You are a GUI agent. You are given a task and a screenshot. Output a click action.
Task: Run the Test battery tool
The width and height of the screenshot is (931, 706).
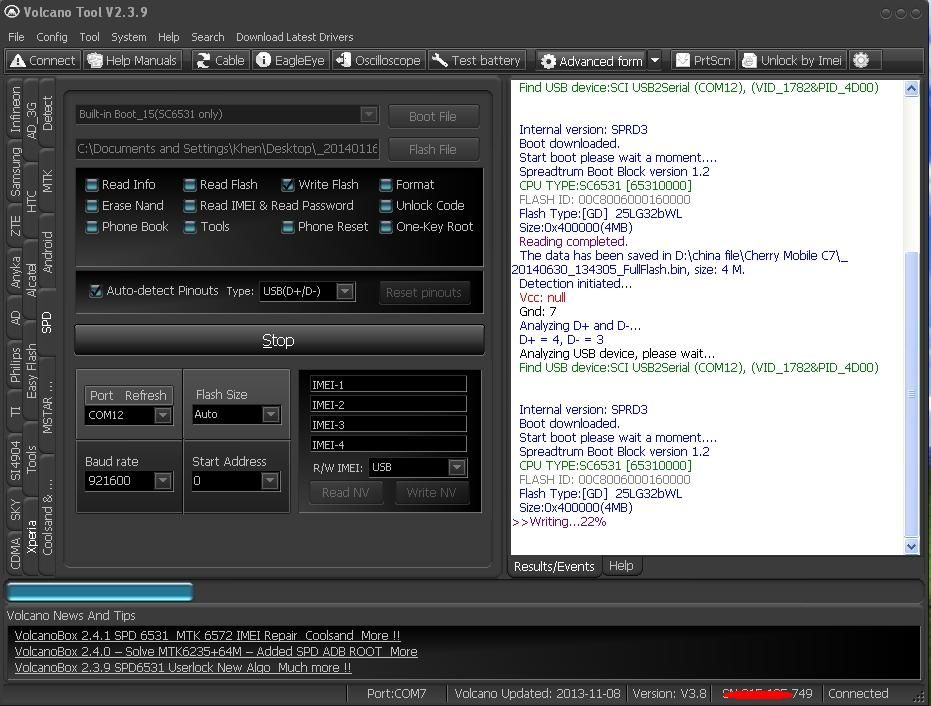(x=476, y=60)
